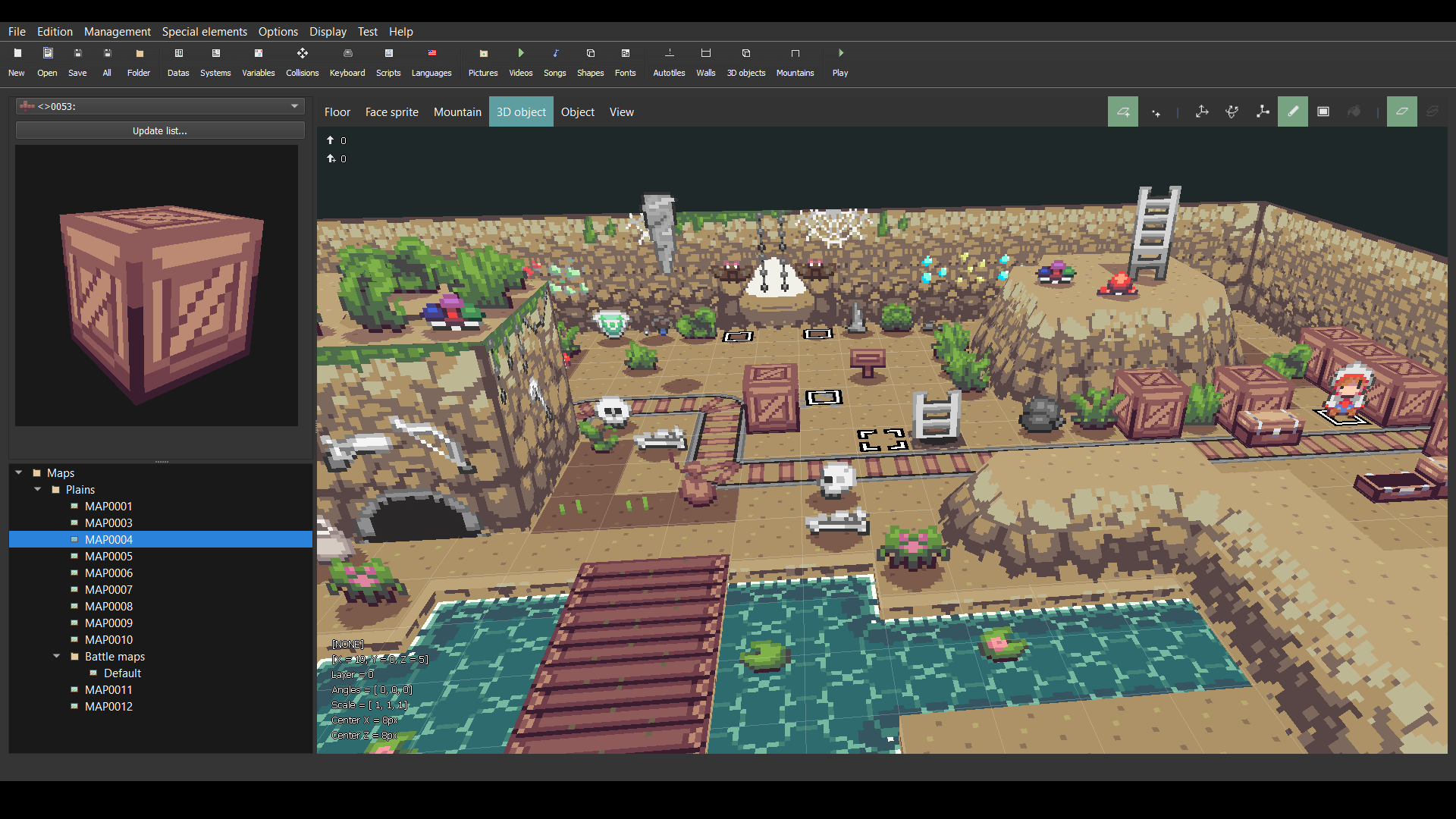
Task: Click the rotation tool icon in toolbar
Action: 1232,111
